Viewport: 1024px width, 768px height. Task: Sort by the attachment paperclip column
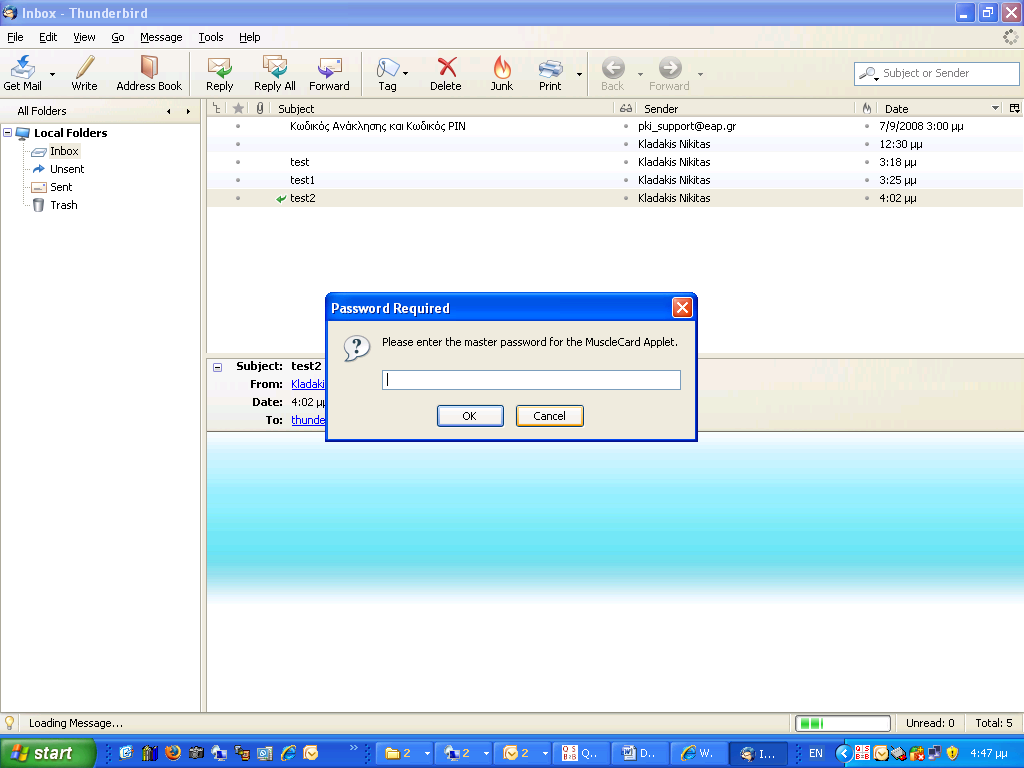260,108
